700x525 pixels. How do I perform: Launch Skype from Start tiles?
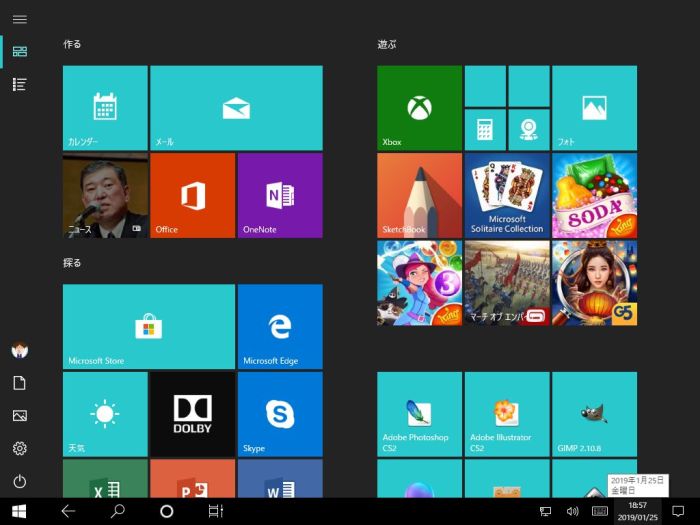(x=280, y=414)
